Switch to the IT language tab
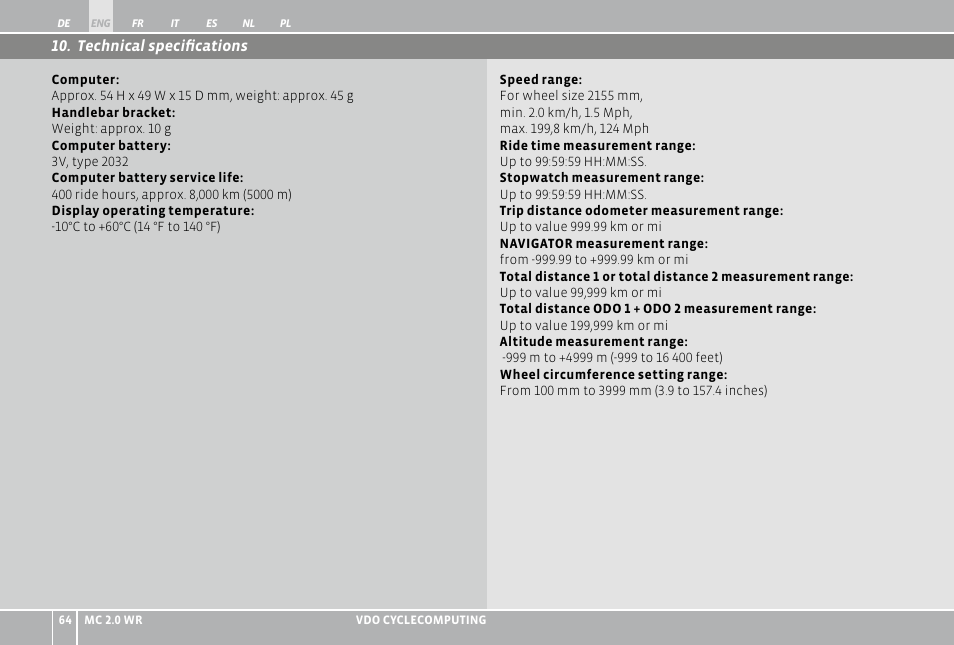 pos(175,23)
